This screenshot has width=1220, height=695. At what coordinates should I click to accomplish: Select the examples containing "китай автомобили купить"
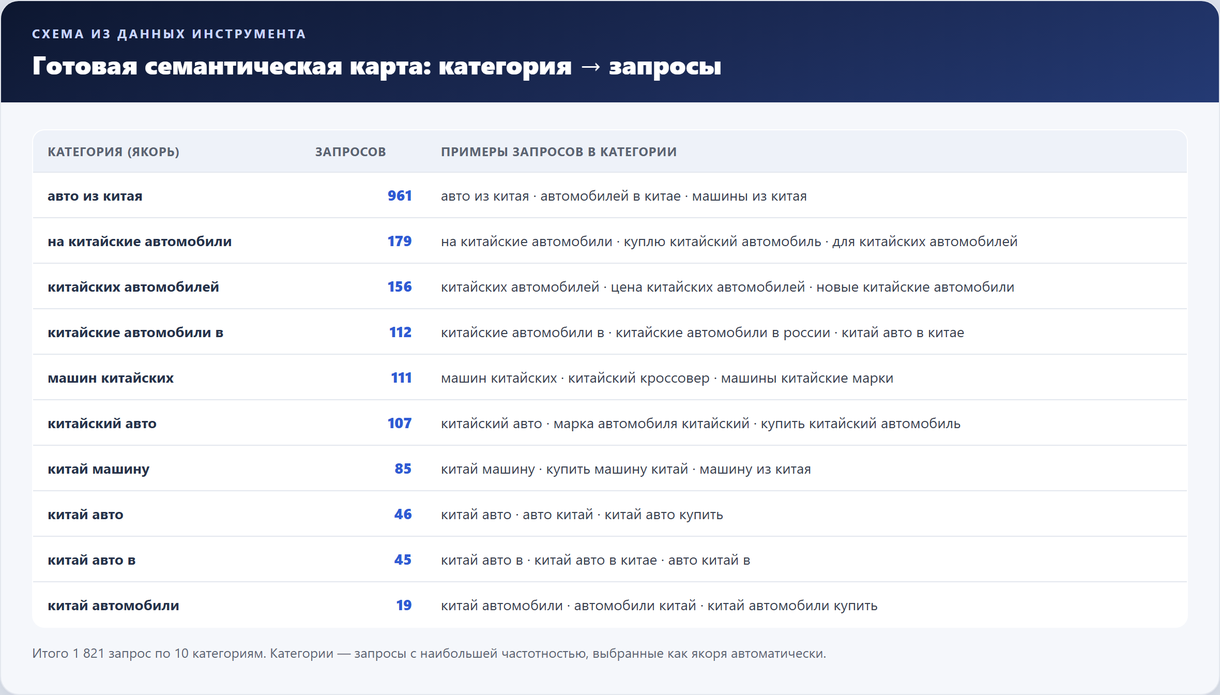click(x=659, y=605)
